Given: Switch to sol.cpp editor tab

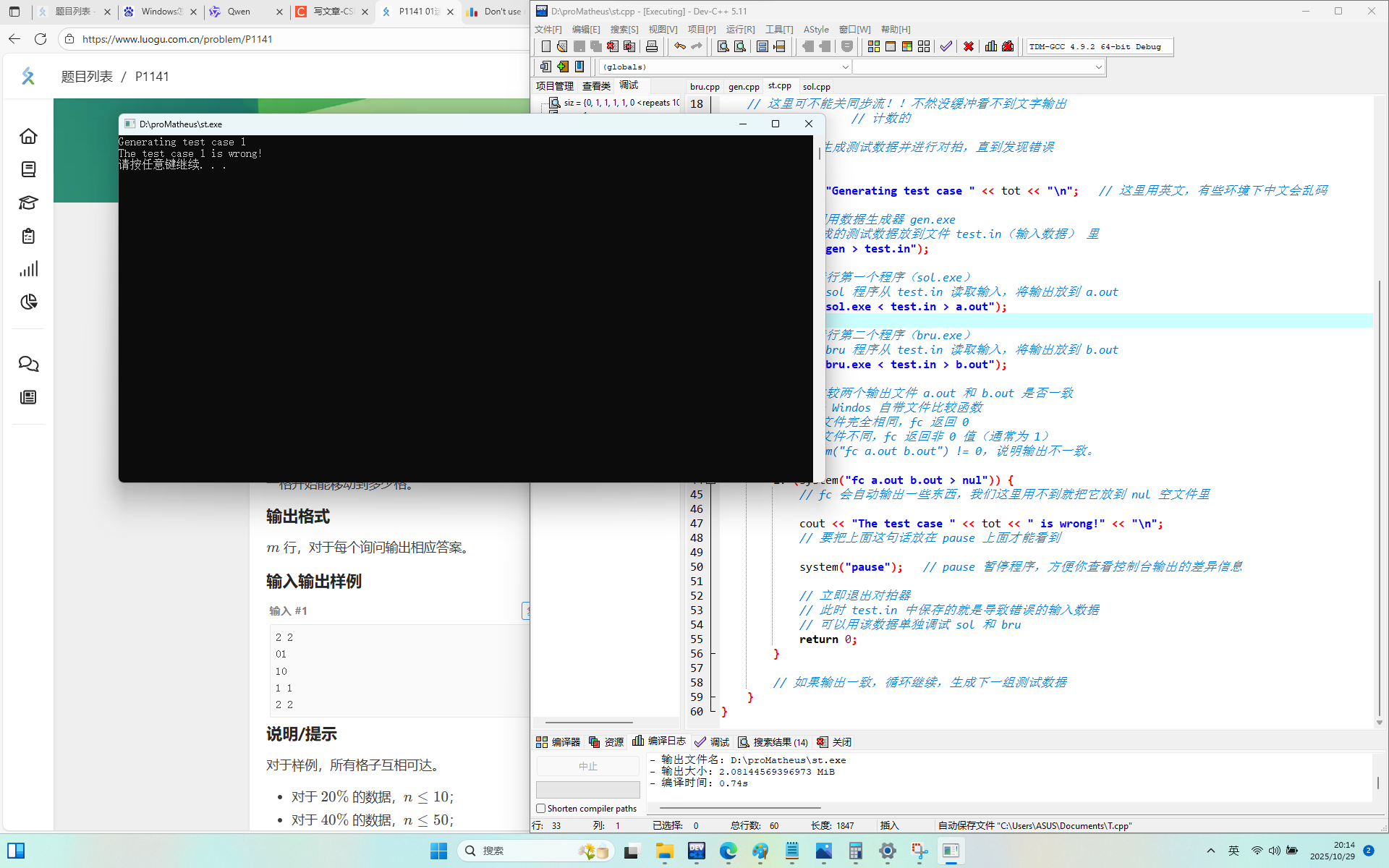Looking at the screenshot, I should (x=816, y=86).
